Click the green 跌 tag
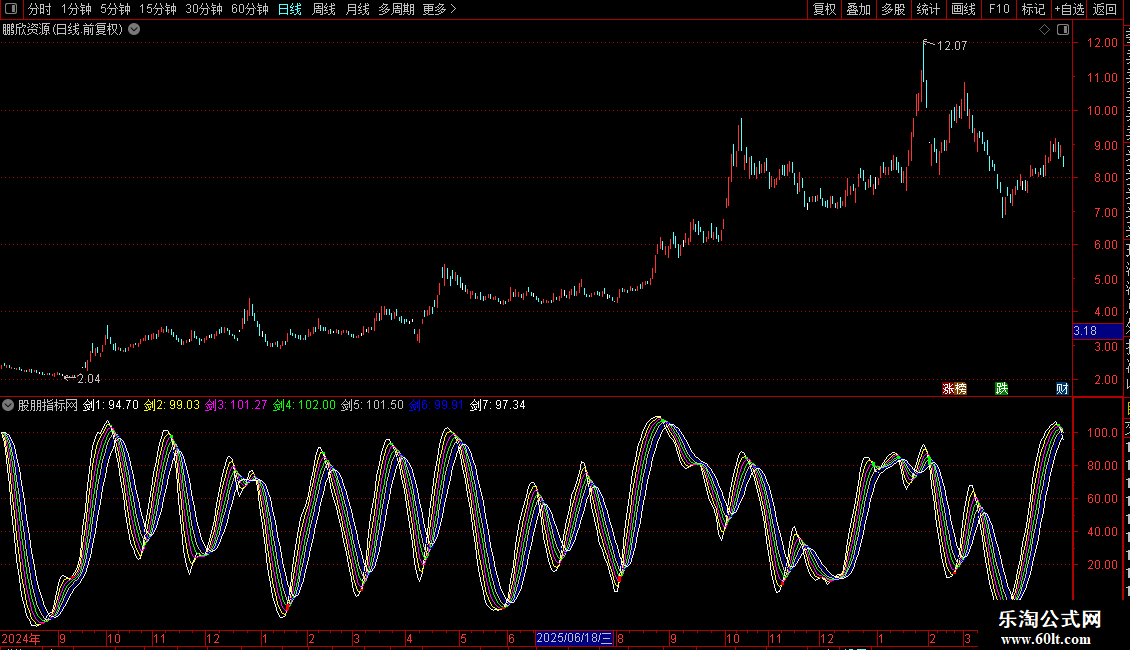The height and width of the screenshot is (650, 1130). coord(1002,388)
